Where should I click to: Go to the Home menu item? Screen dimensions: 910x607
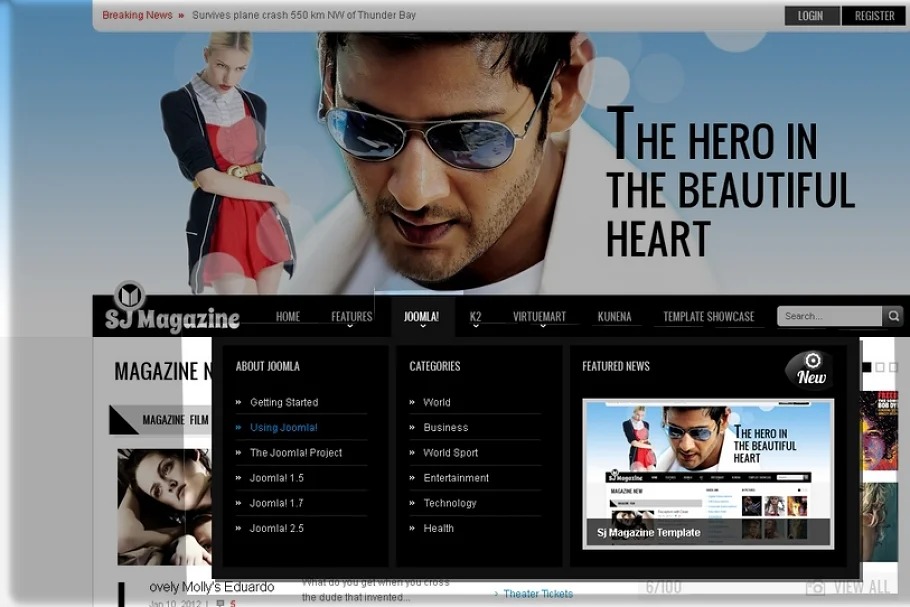(288, 317)
